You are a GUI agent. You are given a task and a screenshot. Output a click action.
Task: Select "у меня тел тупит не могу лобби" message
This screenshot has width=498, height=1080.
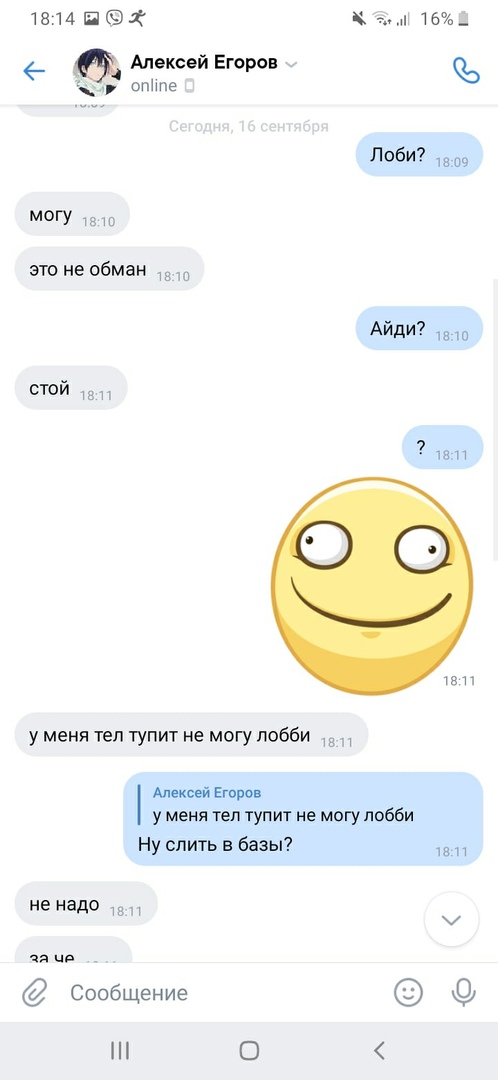(191, 735)
